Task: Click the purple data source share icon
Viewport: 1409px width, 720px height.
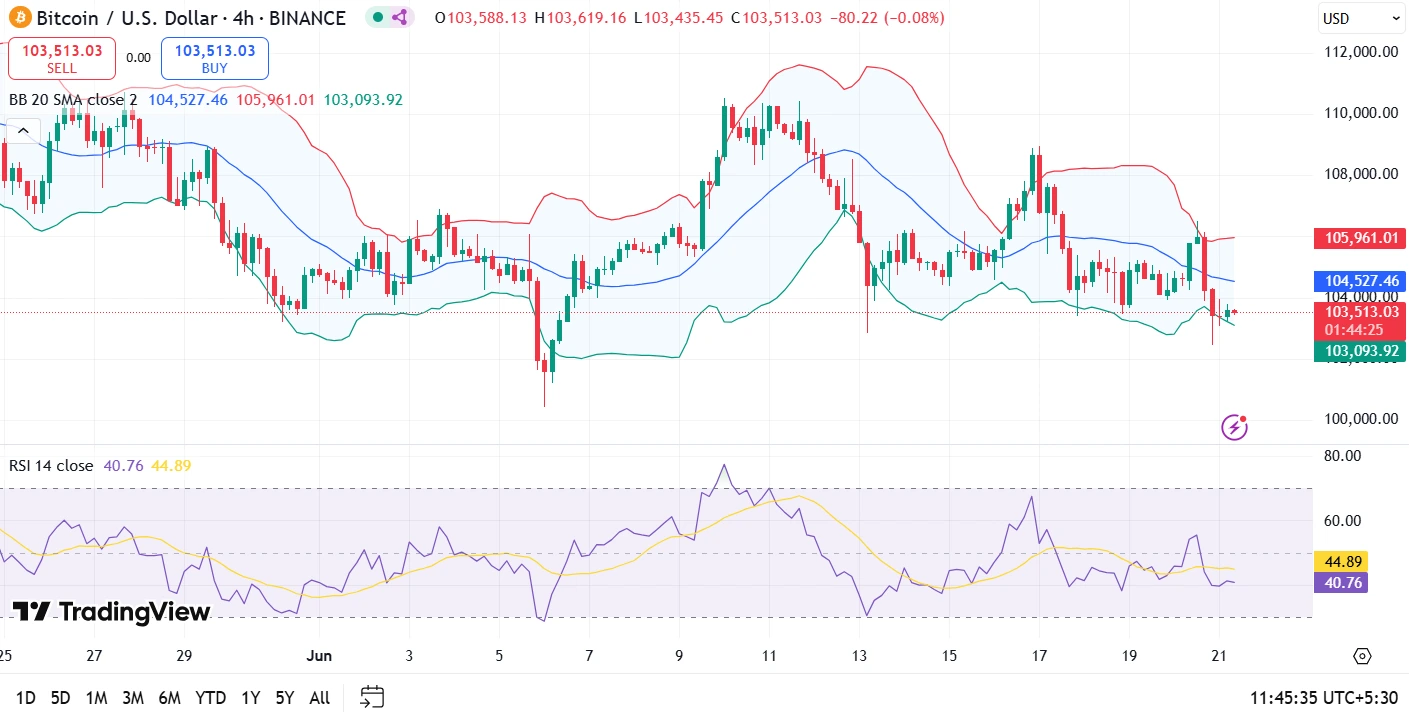Action: point(399,17)
